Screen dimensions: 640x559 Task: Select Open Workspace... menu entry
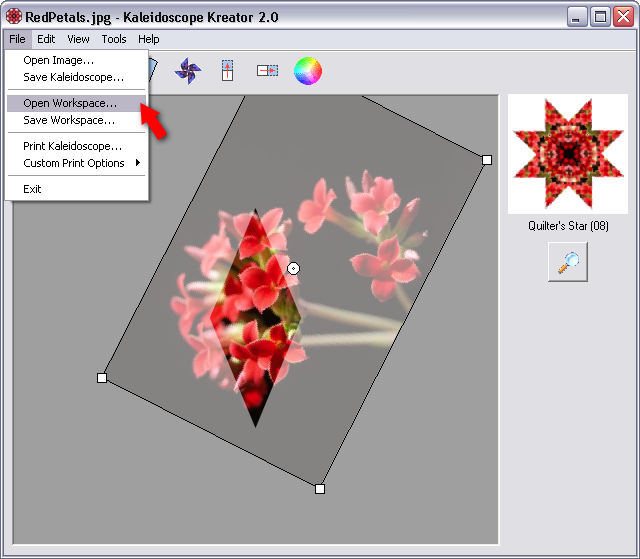[x=77, y=103]
